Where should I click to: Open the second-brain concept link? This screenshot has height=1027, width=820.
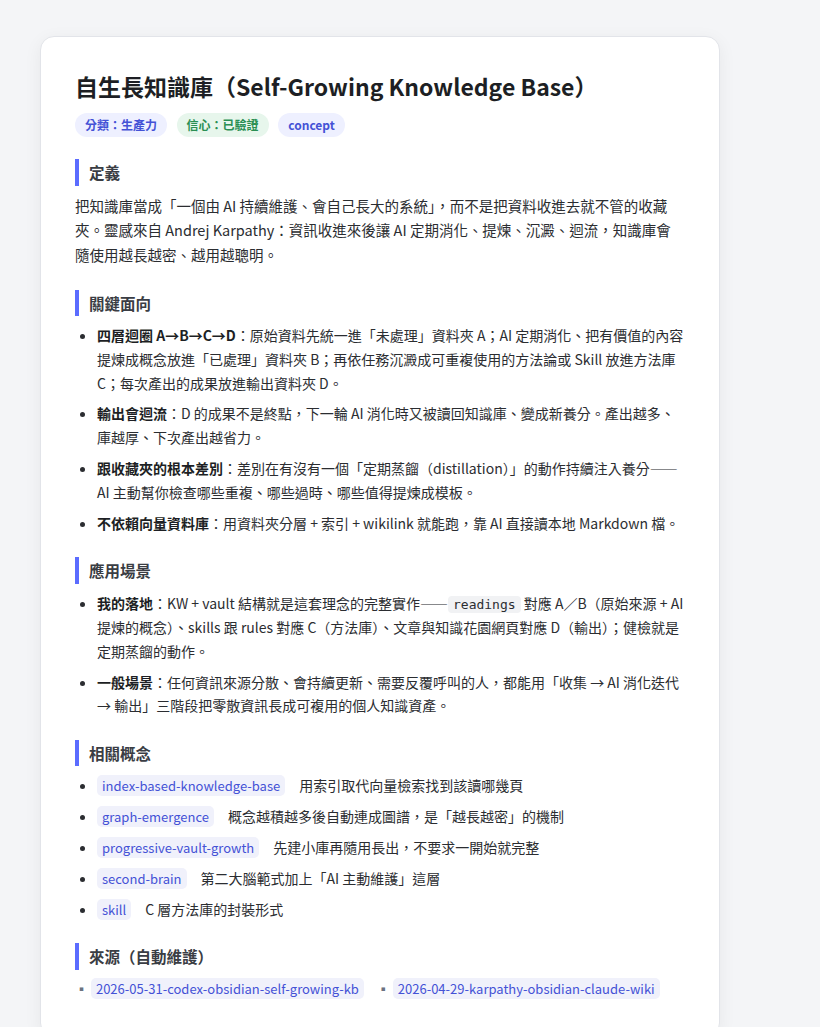coord(141,879)
